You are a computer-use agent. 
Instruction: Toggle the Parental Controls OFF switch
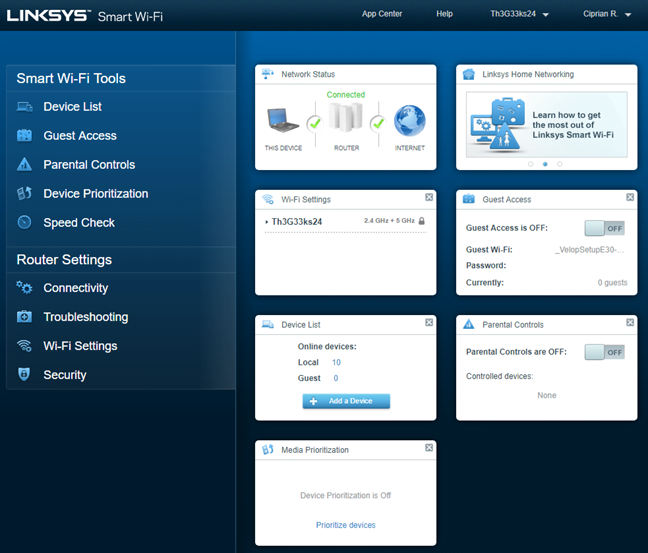point(604,352)
